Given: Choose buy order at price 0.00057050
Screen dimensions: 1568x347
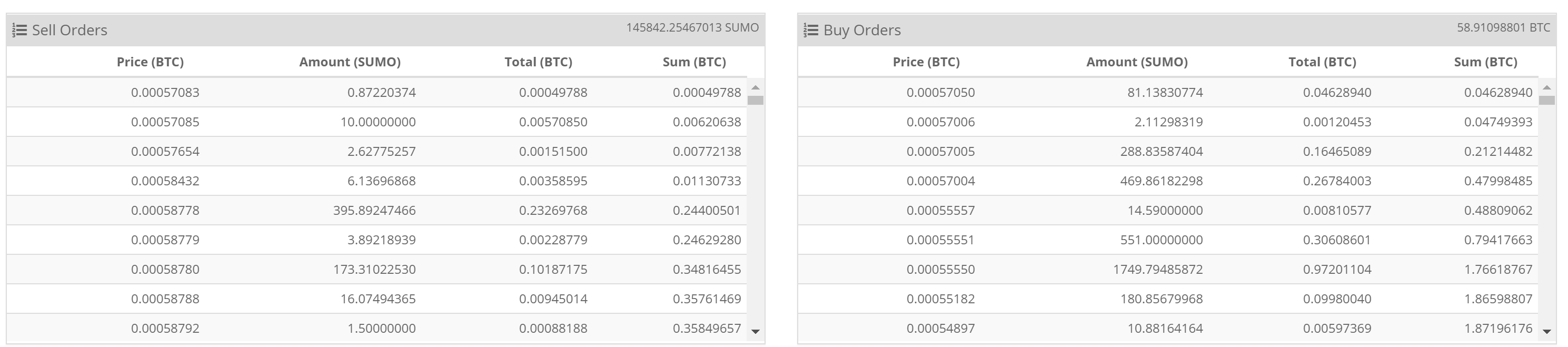Looking at the screenshot, I should click(x=1168, y=93).
